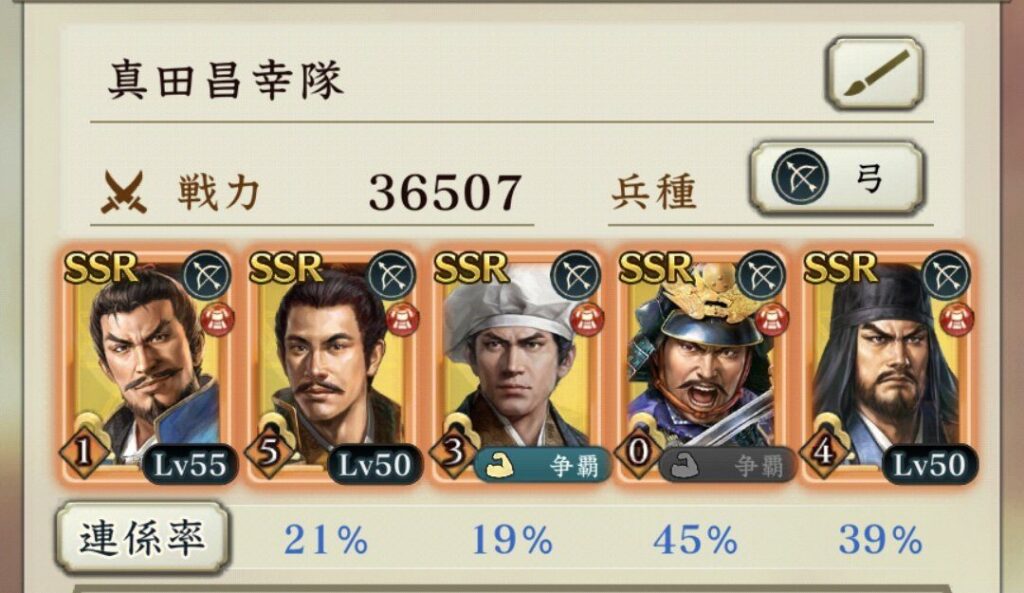
Task: Pick the helmeted shouting general card
Action: [703, 367]
